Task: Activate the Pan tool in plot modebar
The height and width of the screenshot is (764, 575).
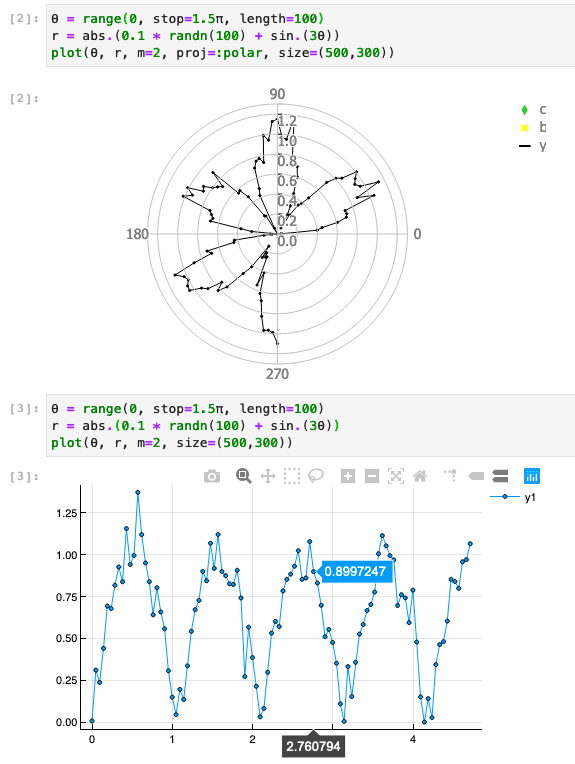Action: [x=268, y=476]
